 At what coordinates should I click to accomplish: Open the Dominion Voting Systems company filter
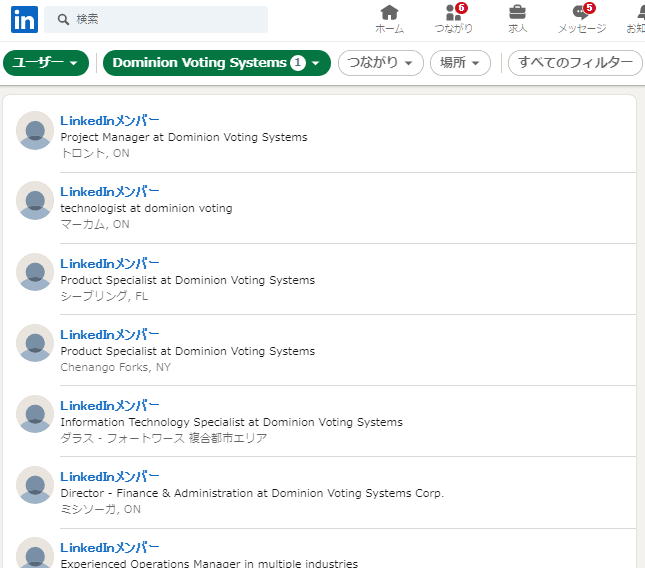pos(217,63)
